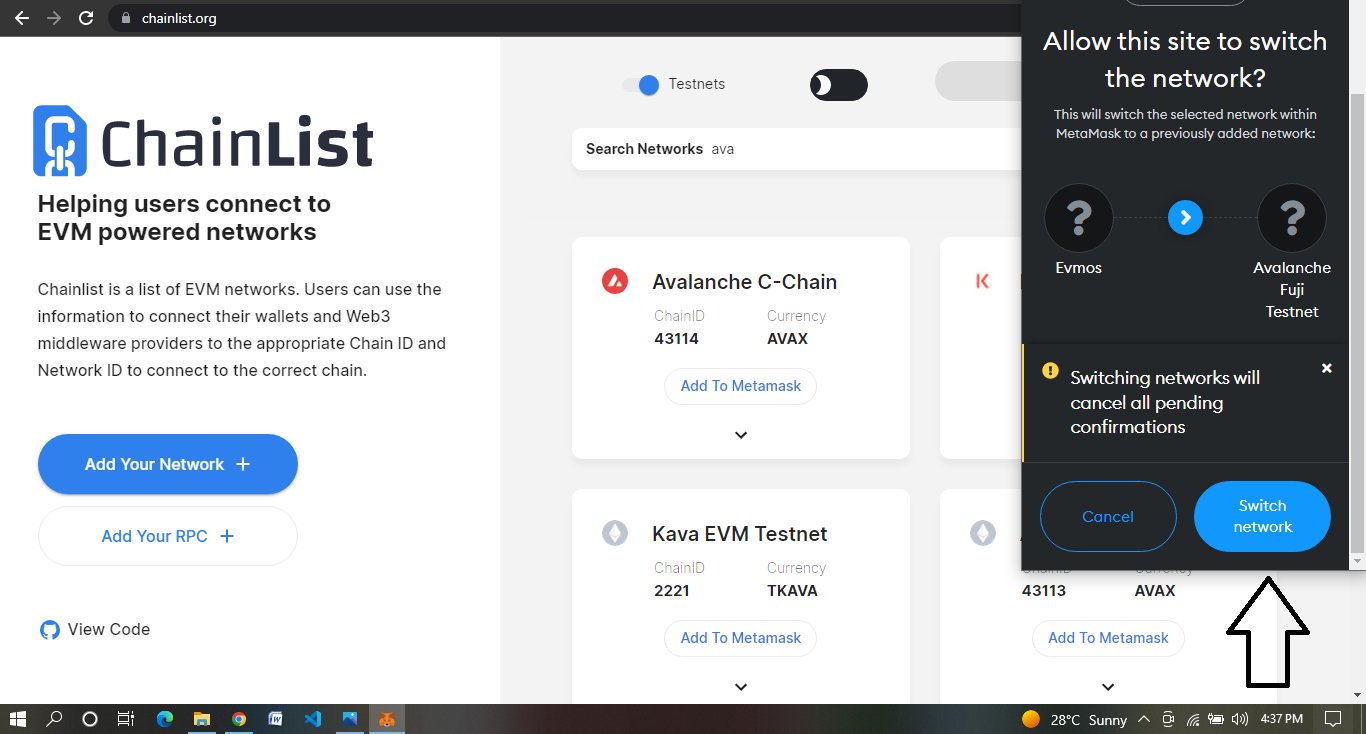This screenshot has width=1366, height=734.
Task: Click the site security lock icon
Action: click(125, 18)
